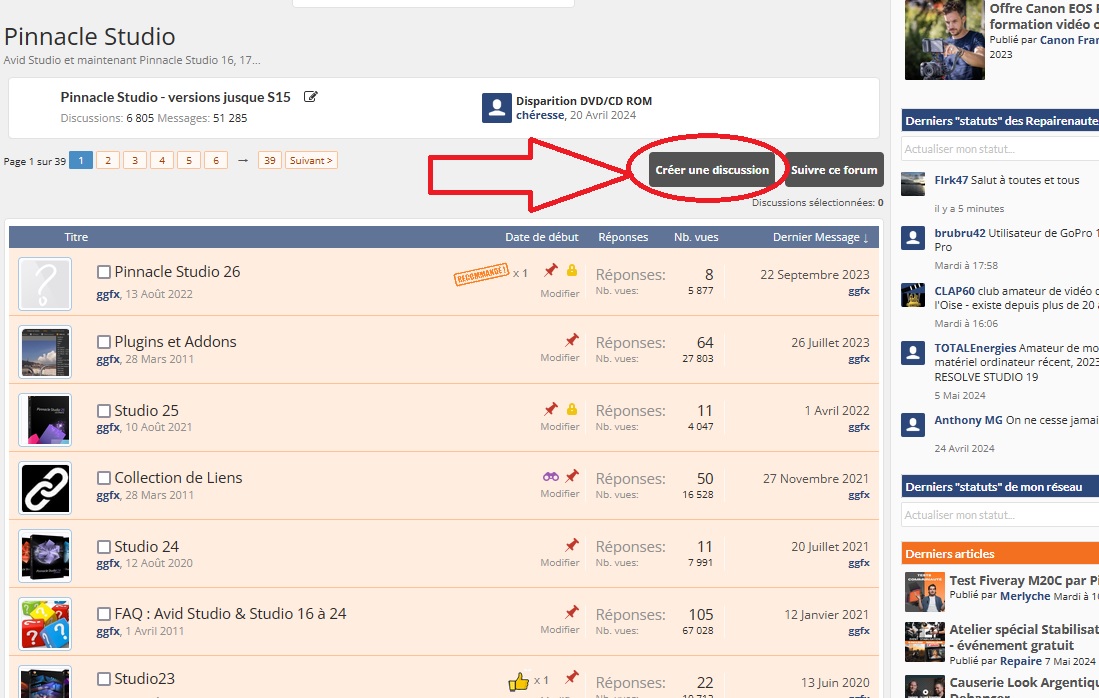
Task: Click brubru42's avatar icon in statuts list
Action: [913, 238]
